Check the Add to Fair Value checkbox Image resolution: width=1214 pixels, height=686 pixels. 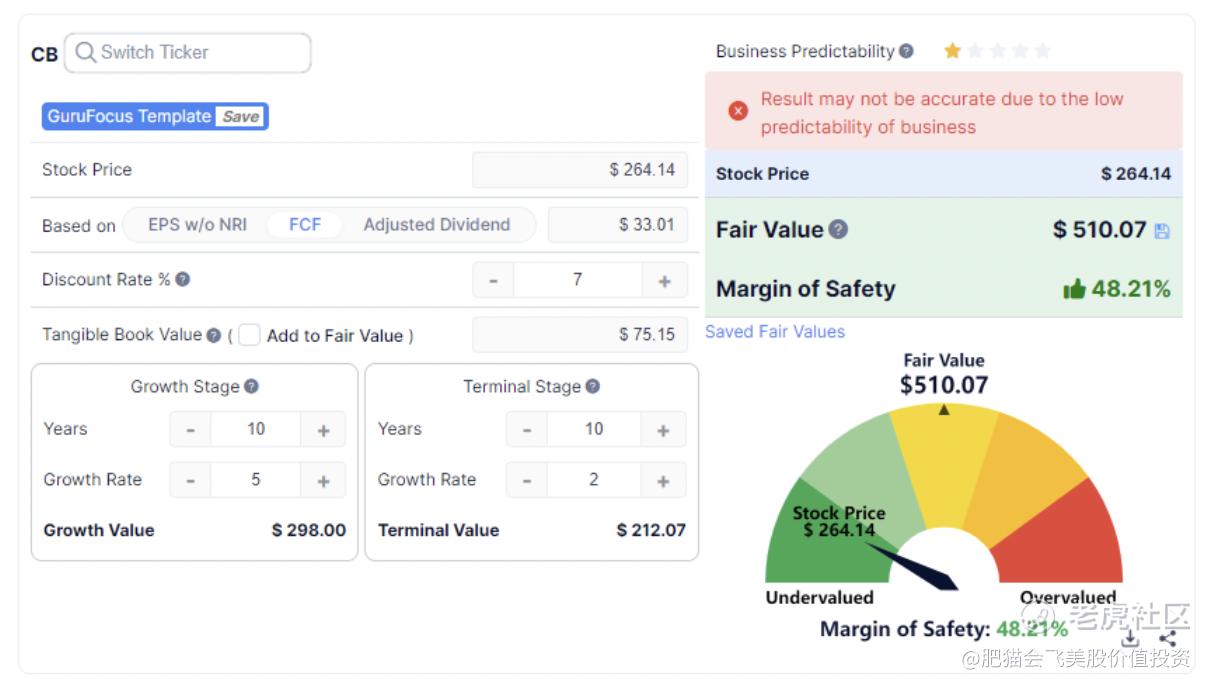tap(249, 335)
